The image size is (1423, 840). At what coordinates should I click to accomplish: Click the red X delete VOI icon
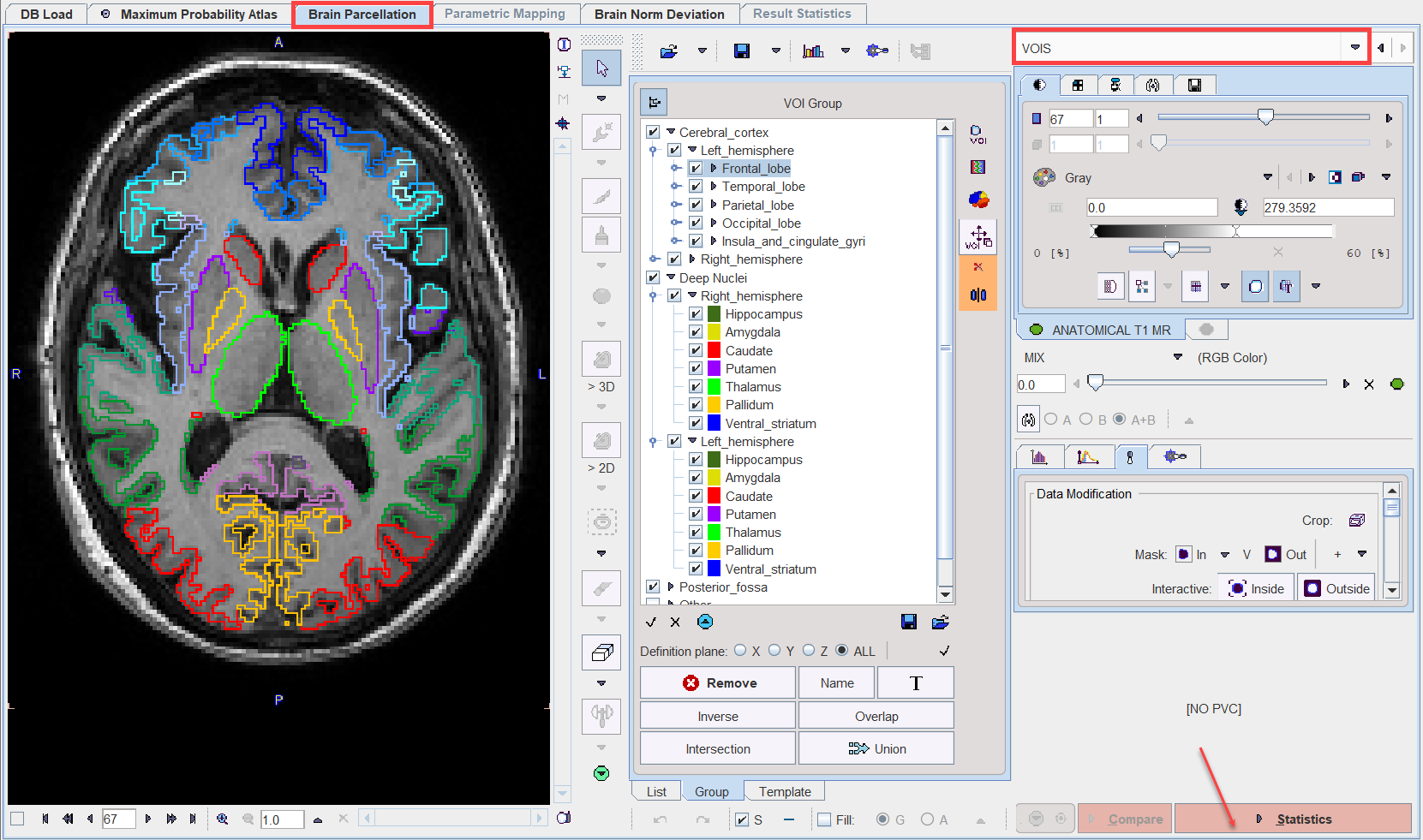pyautogui.click(x=978, y=267)
